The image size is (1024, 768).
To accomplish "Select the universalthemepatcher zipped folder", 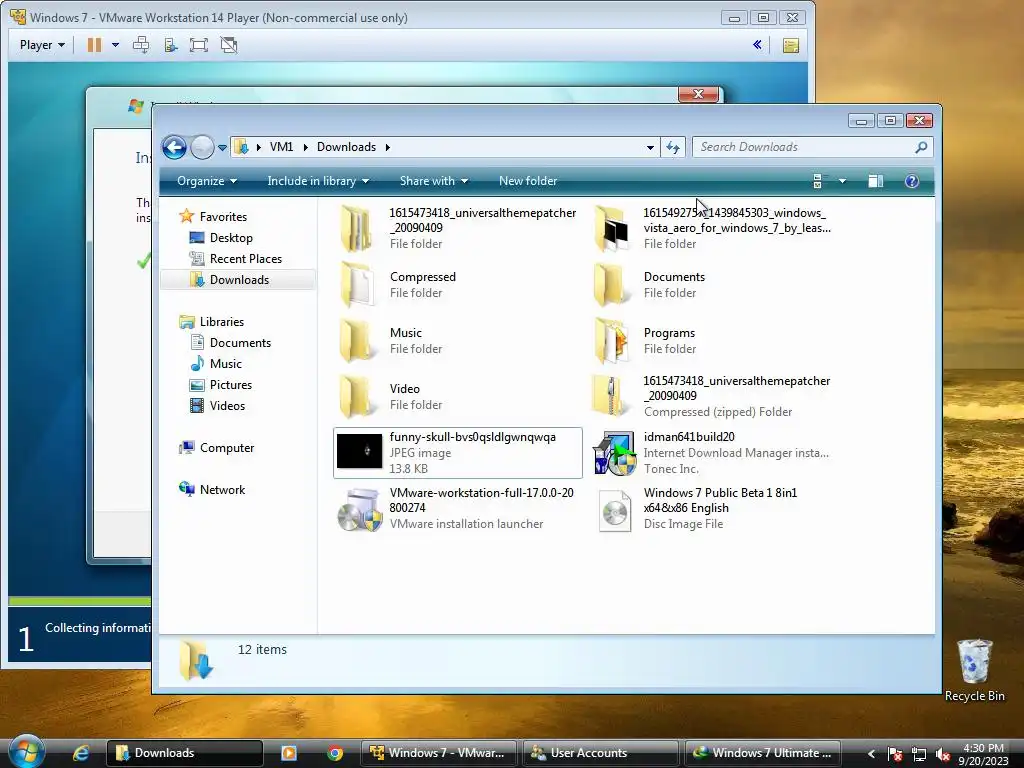I will [712, 396].
